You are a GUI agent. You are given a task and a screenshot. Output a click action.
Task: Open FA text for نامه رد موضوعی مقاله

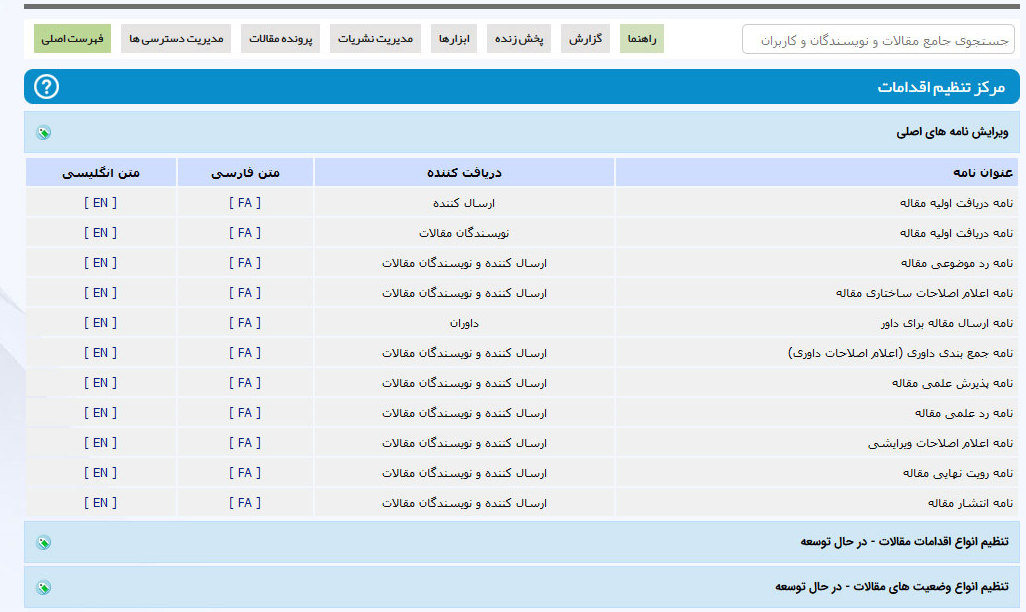pos(245,263)
